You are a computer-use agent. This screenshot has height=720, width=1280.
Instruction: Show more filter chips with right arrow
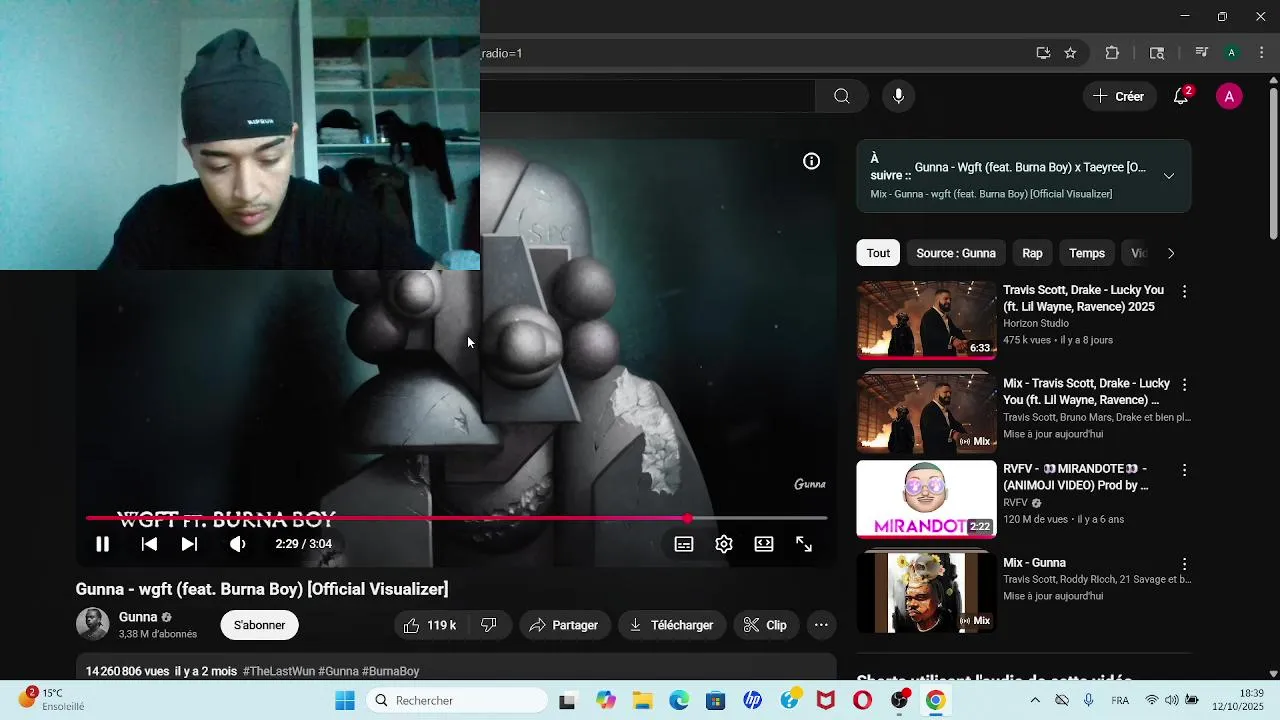[1171, 253]
